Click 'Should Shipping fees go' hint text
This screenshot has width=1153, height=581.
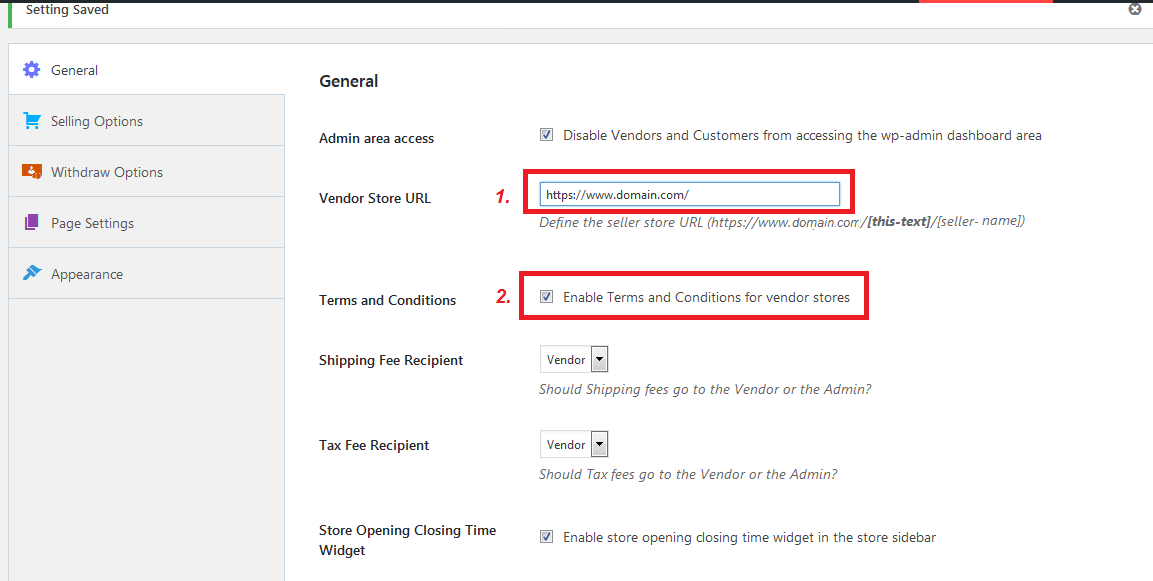(x=705, y=389)
